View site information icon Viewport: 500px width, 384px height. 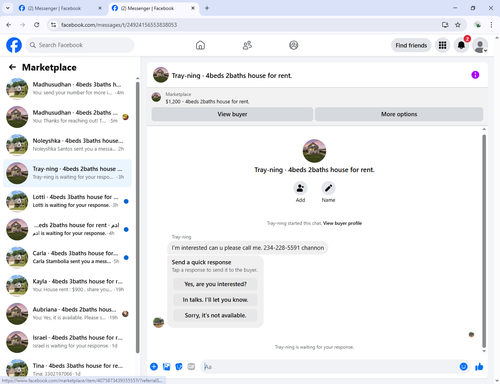(x=53, y=25)
